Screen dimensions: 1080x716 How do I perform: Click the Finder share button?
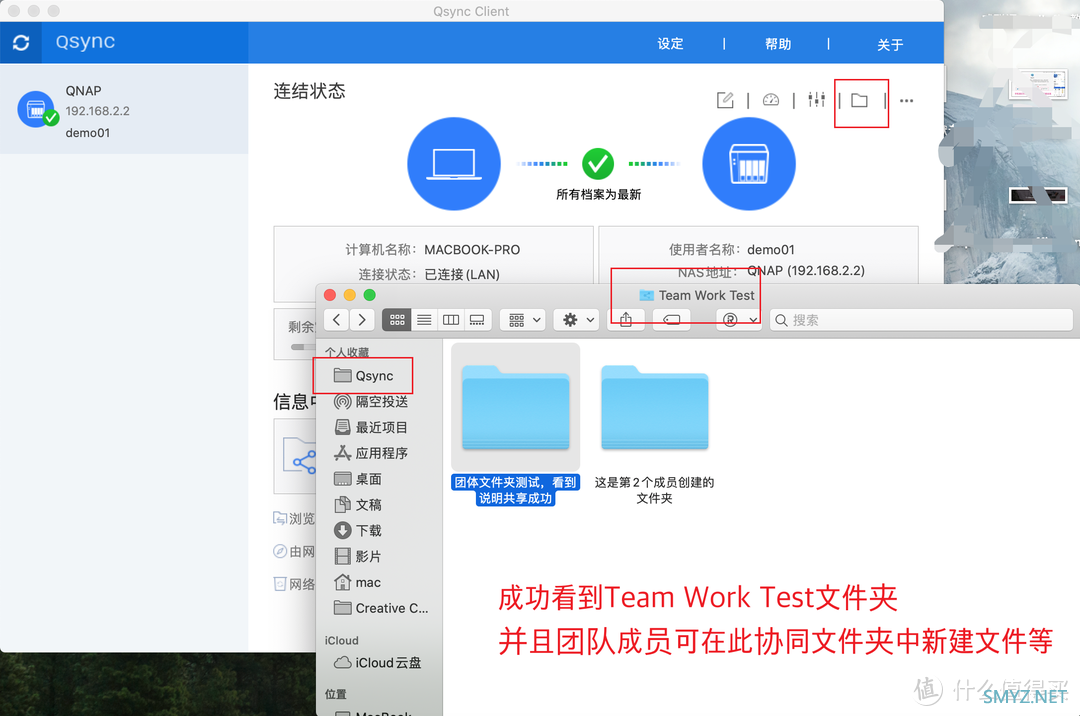(625, 319)
